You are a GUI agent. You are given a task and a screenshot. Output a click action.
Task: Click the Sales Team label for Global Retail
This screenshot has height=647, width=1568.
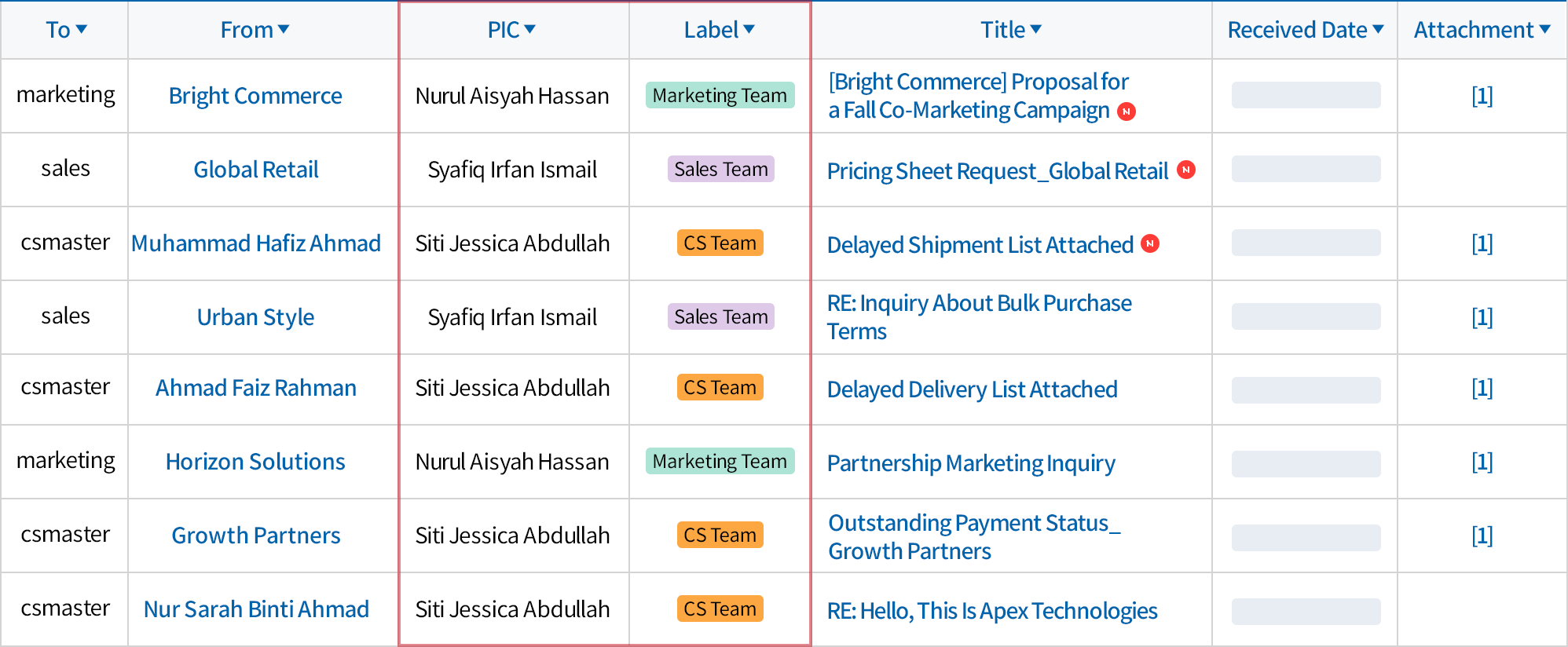point(721,169)
